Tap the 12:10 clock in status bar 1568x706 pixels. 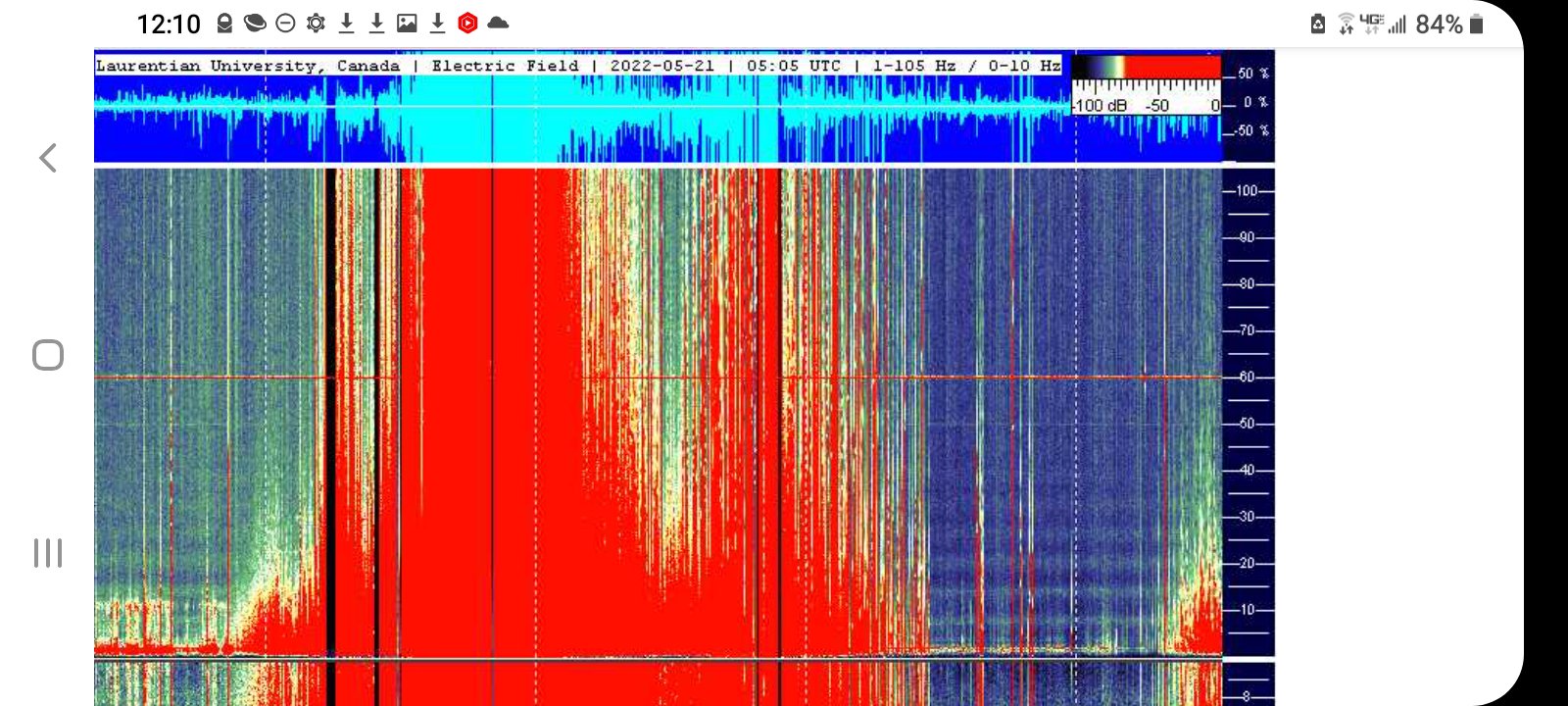tap(169, 25)
